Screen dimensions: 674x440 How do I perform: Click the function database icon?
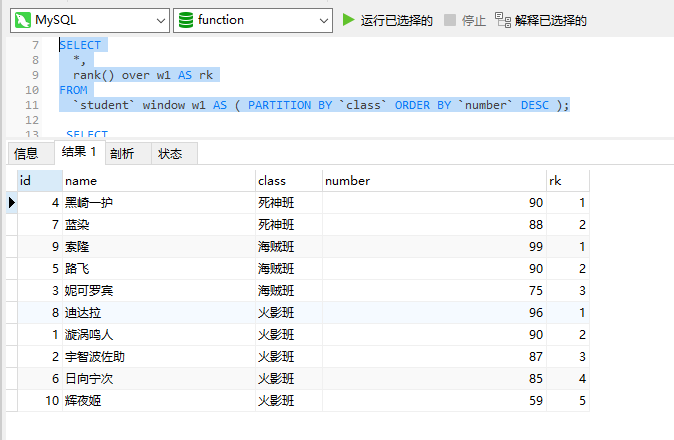tap(186, 20)
